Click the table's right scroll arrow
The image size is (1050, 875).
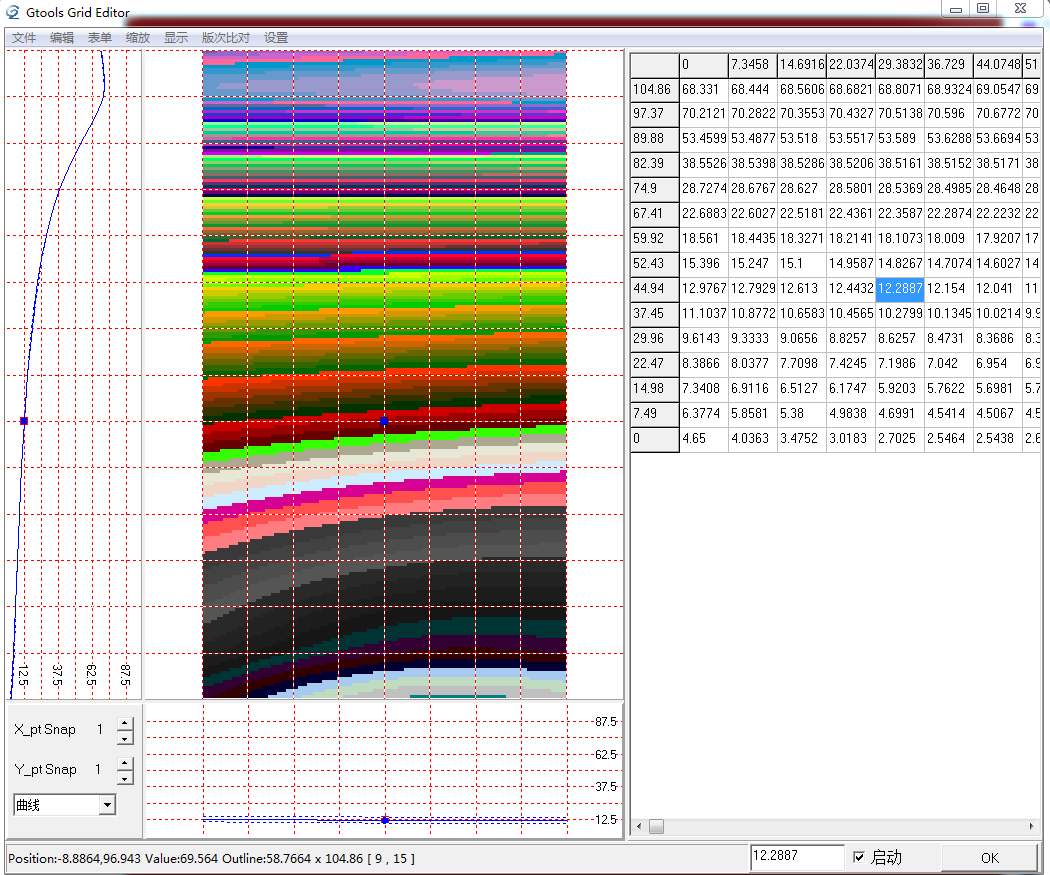(1032, 827)
